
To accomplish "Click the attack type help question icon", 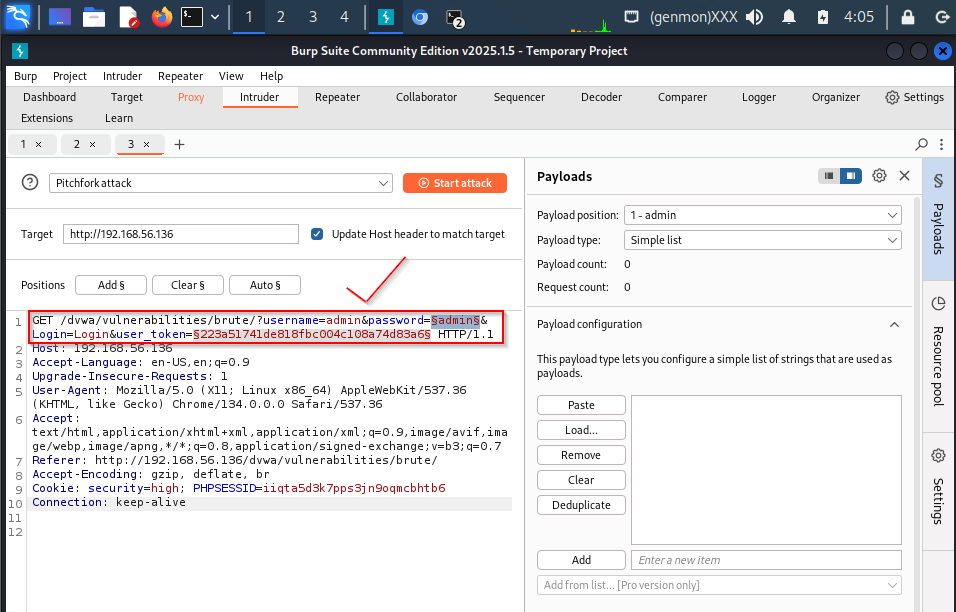I will coord(30,182).
